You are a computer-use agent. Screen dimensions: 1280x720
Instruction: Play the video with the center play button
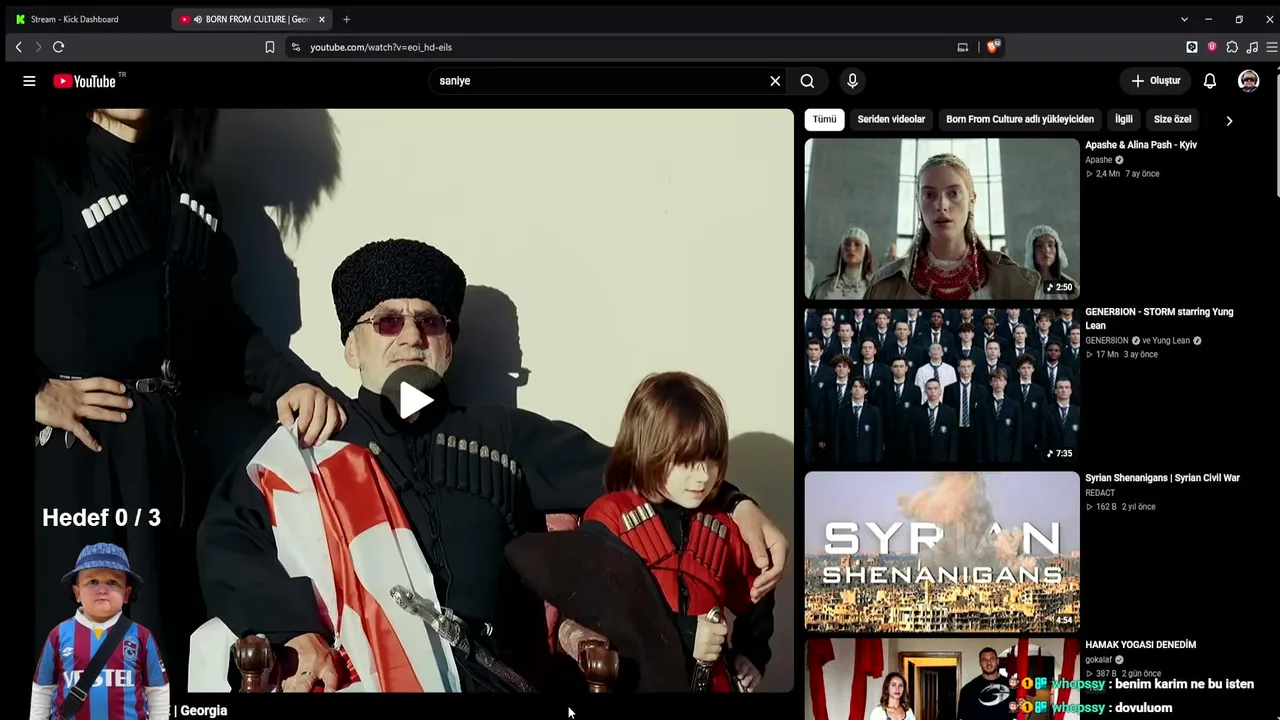pyautogui.click(x=415, y=400)
